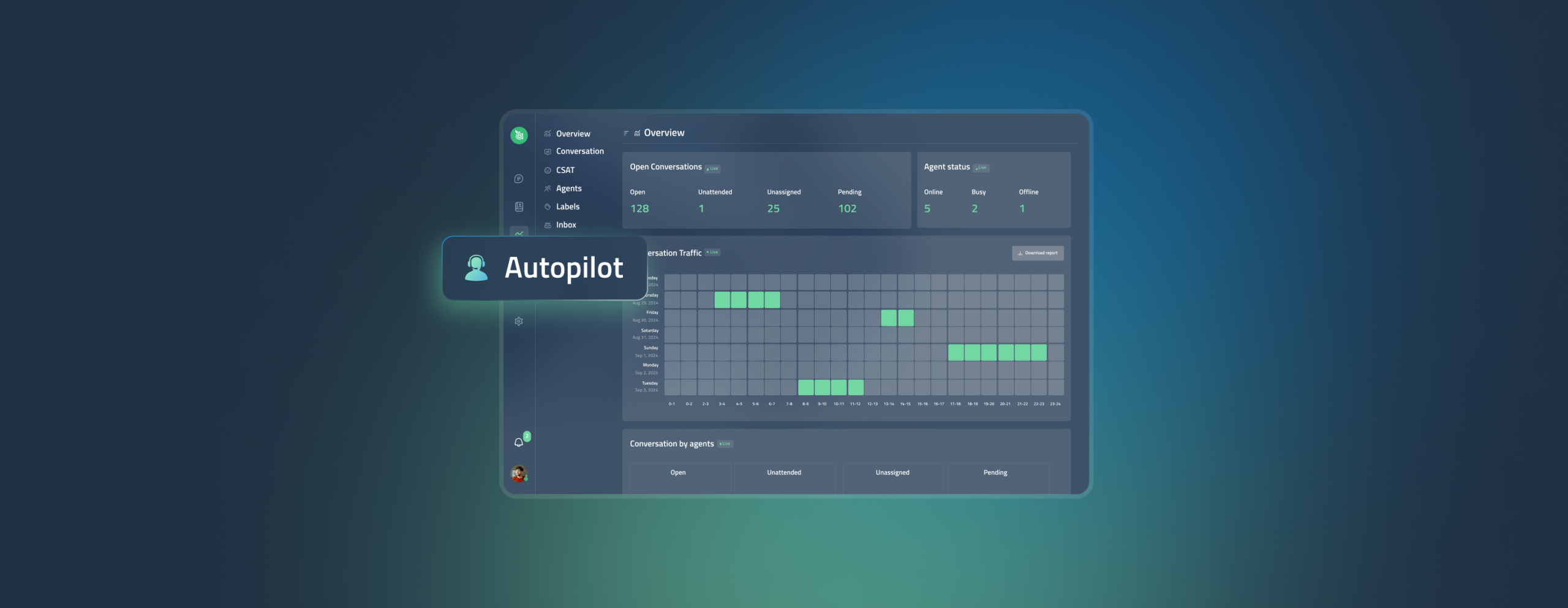Screen dimensions: 1568x608
Task: Click the Sunday Sep 1, 2024 row label
Action: [647, 352]
